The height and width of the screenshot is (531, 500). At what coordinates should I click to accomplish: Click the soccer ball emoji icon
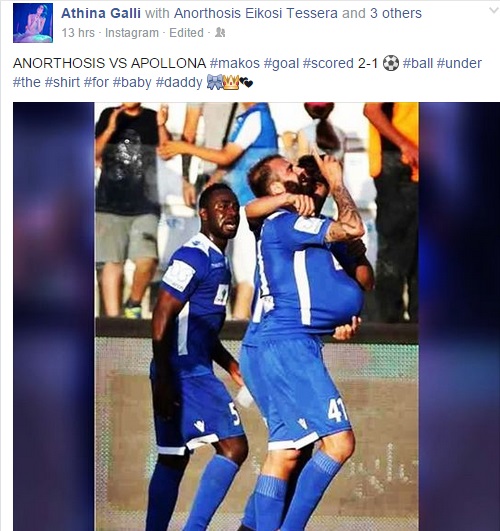click(391, 63)
